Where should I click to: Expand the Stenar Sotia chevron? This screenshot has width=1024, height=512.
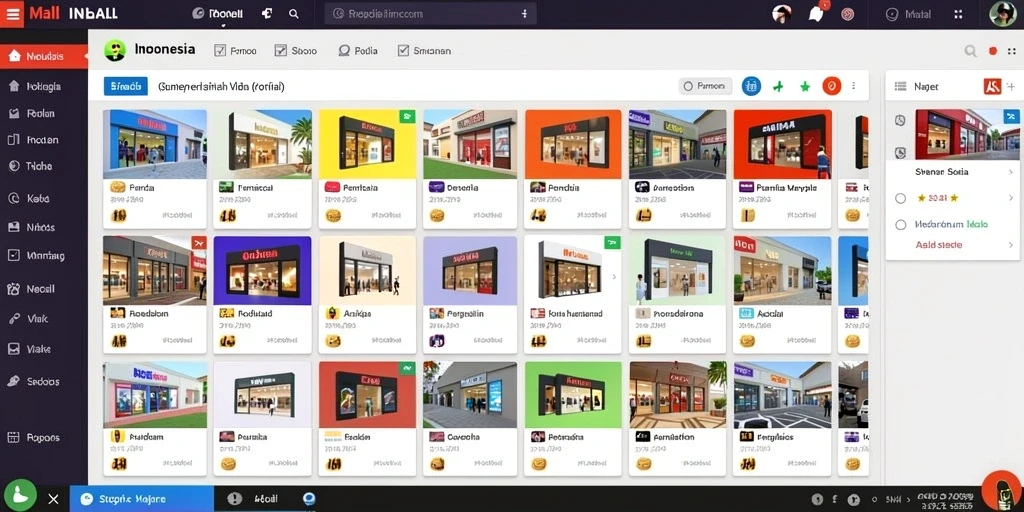pos(1010,172)
